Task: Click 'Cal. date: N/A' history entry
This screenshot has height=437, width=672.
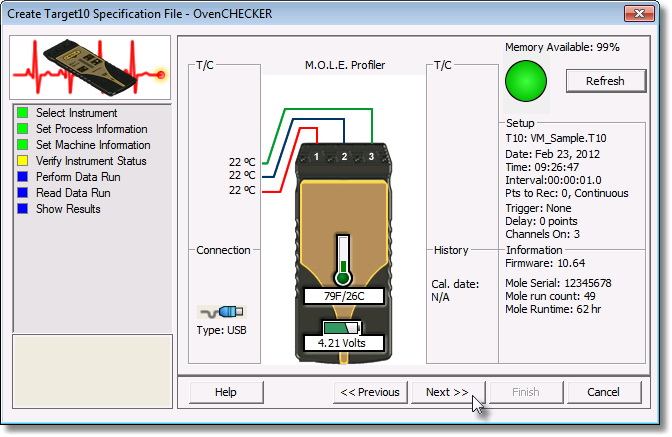Action: click(455, 290)
